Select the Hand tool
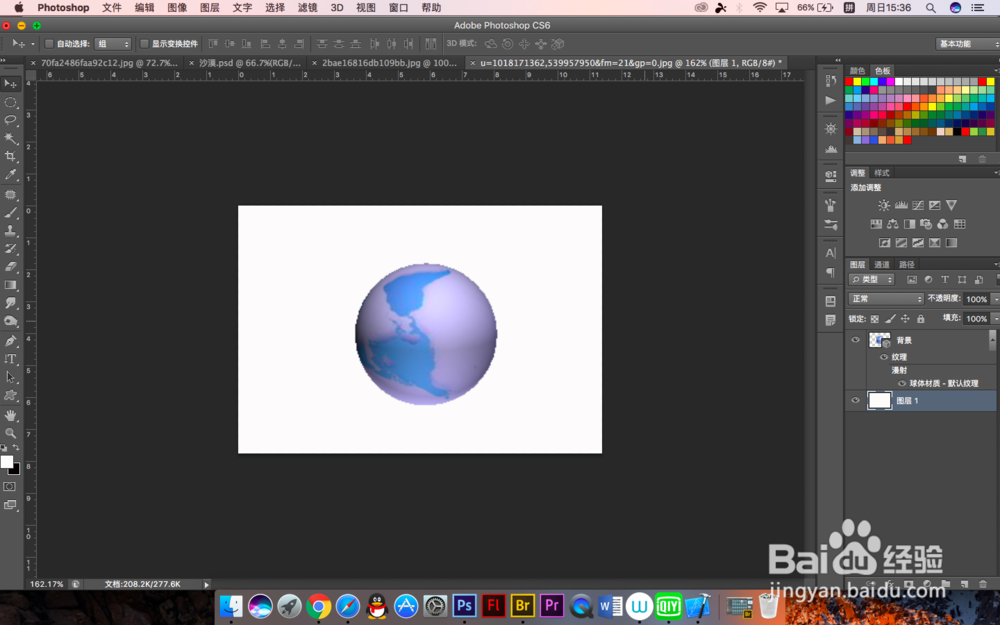 point(10,415)
